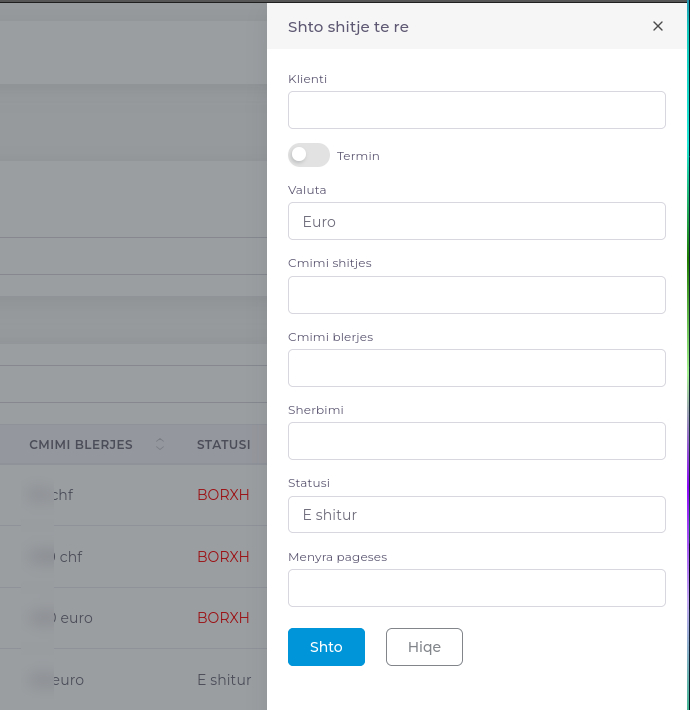Viewport: 690px width, 710px height.
Task: Click the Shto shitje te re title
Action: [x=348, y=27]
